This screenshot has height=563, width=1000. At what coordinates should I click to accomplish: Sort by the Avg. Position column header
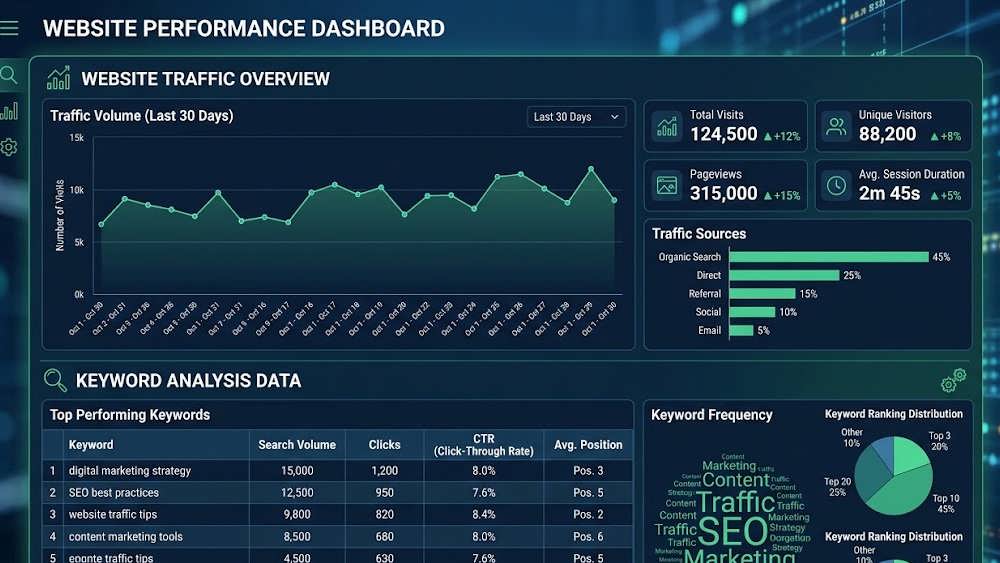coord(588,444)
